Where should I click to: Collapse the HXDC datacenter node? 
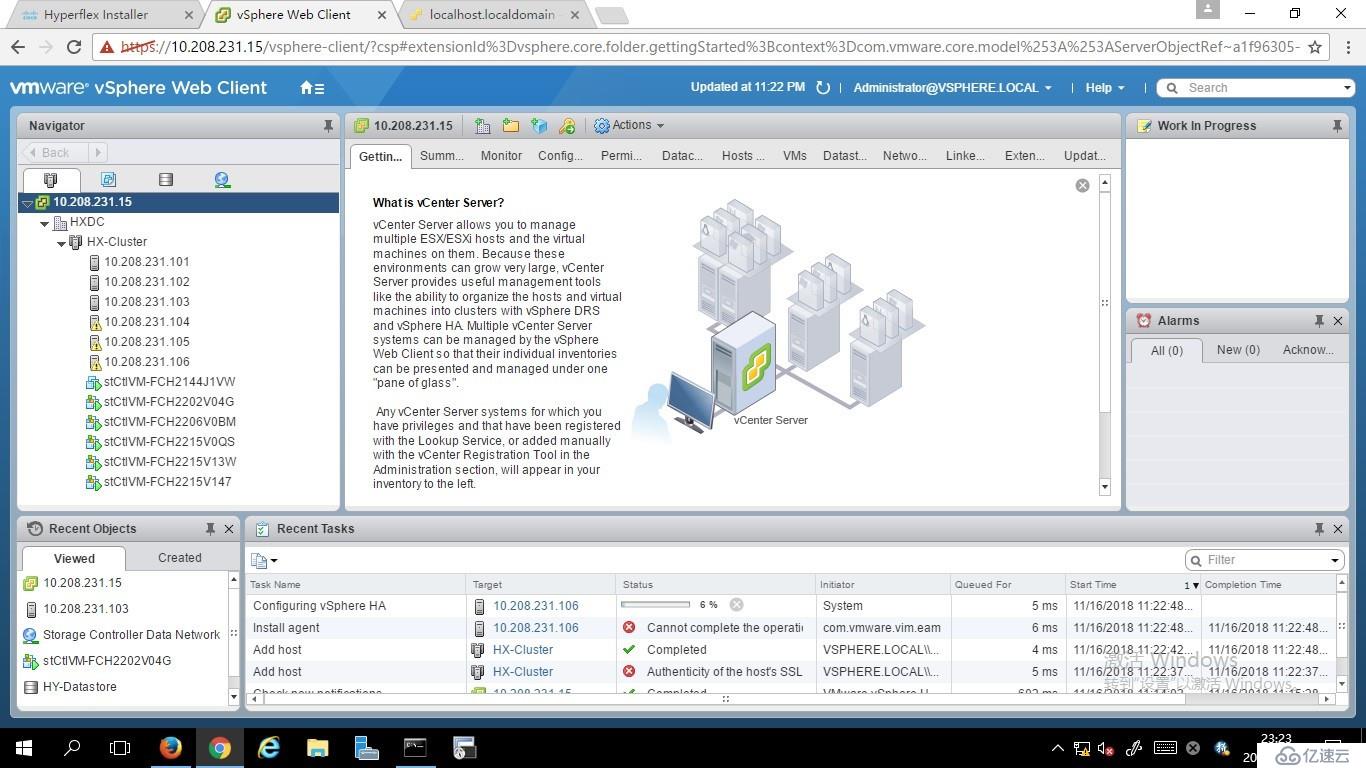(x=44, y=223)
